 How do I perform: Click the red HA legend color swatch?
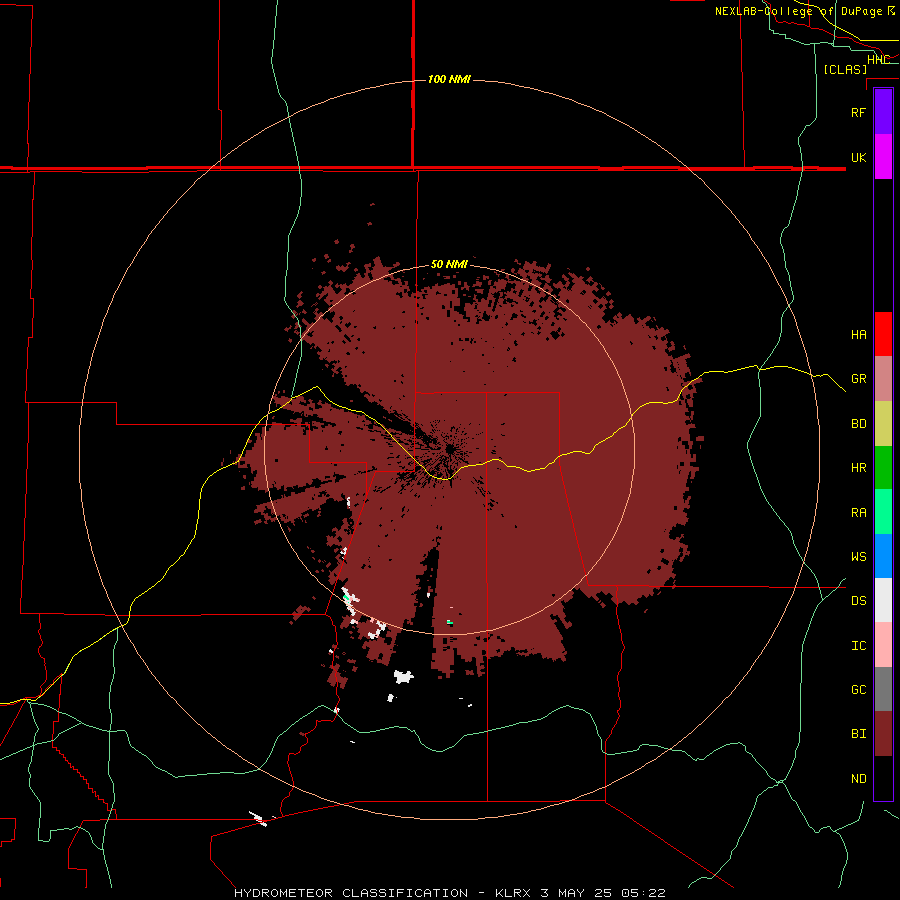click(x=883, y=334)
